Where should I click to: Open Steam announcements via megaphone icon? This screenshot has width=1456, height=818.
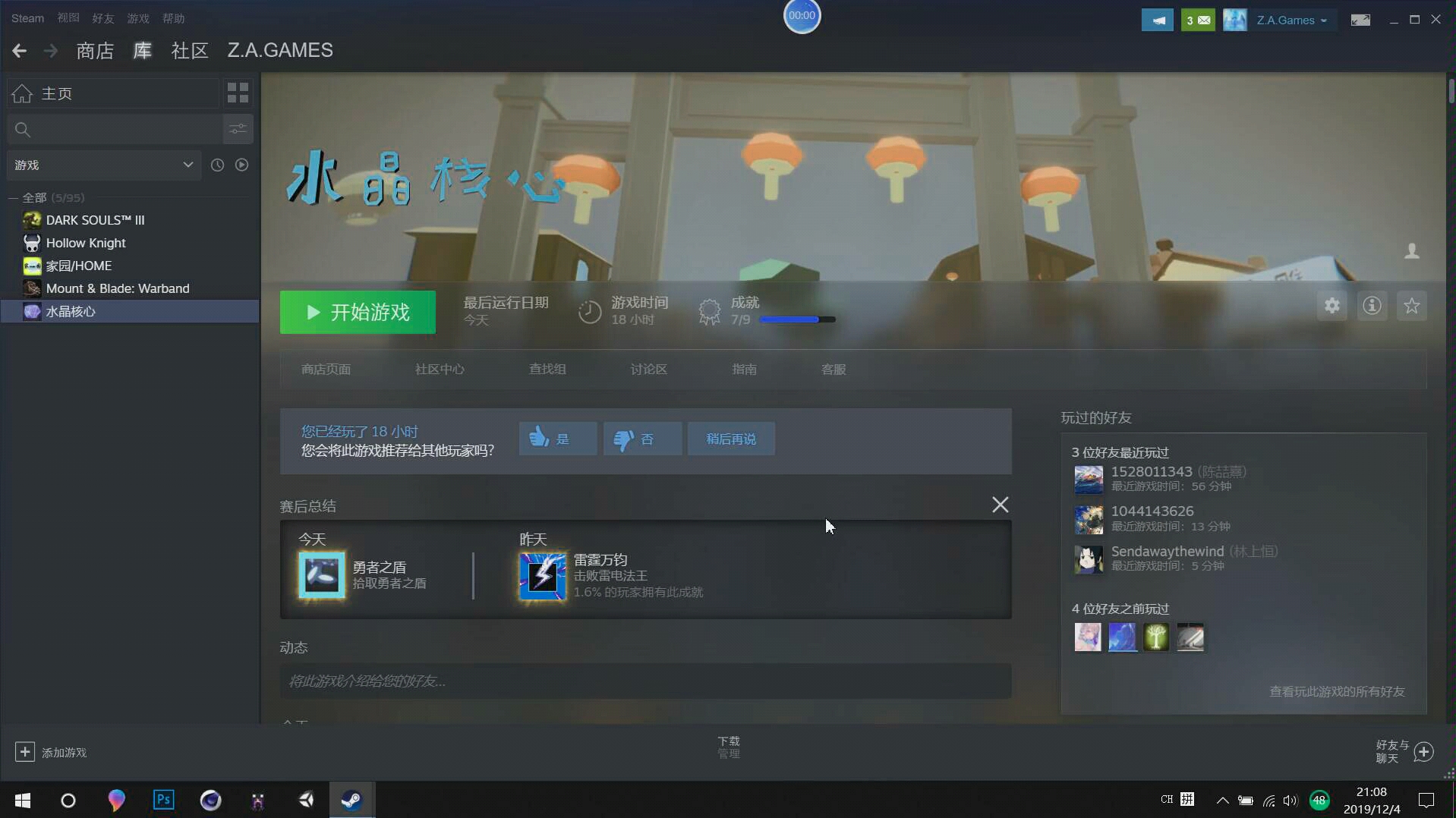click(1157, 18)
